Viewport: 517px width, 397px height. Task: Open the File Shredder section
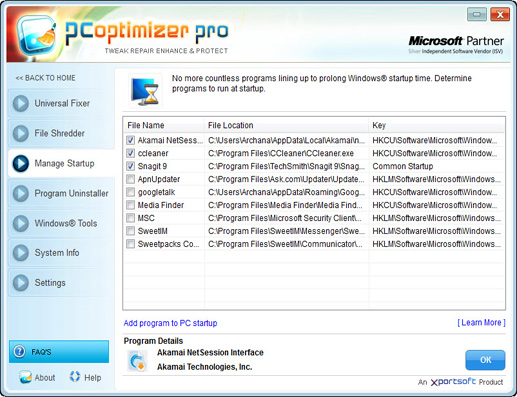(x=61, y=133)
